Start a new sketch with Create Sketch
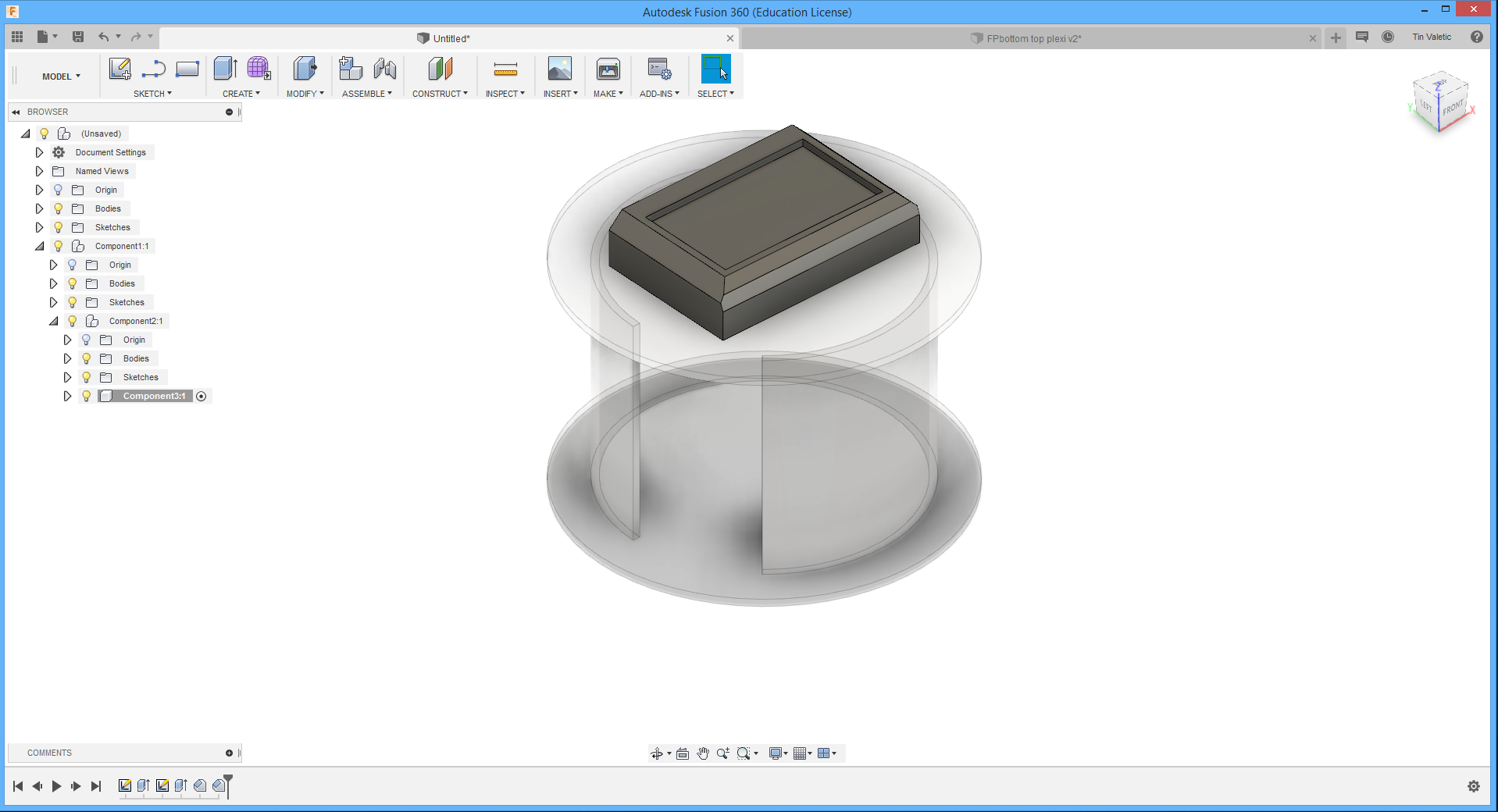Image resolution: width=1498 pixels, height=812 pixels. point(119,69)
